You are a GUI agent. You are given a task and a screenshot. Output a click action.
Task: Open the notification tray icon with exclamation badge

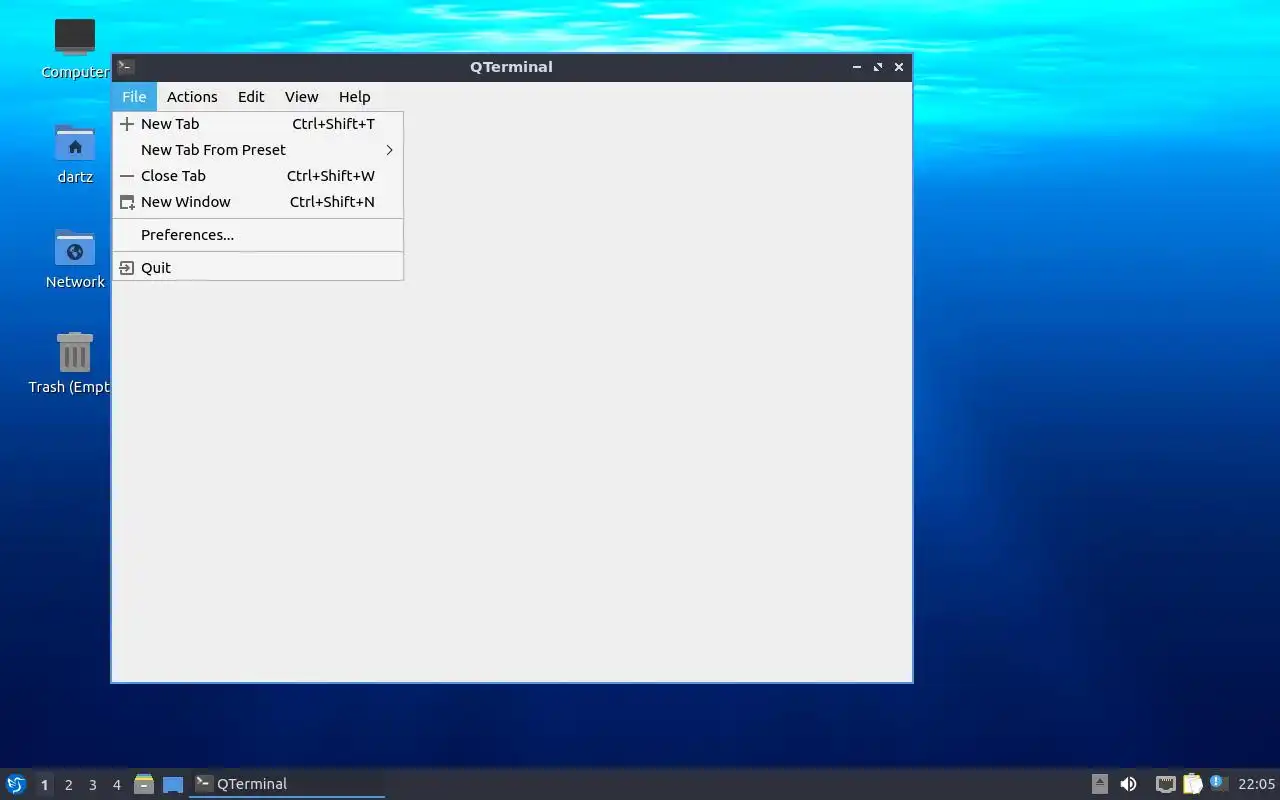pos(1218,783)
